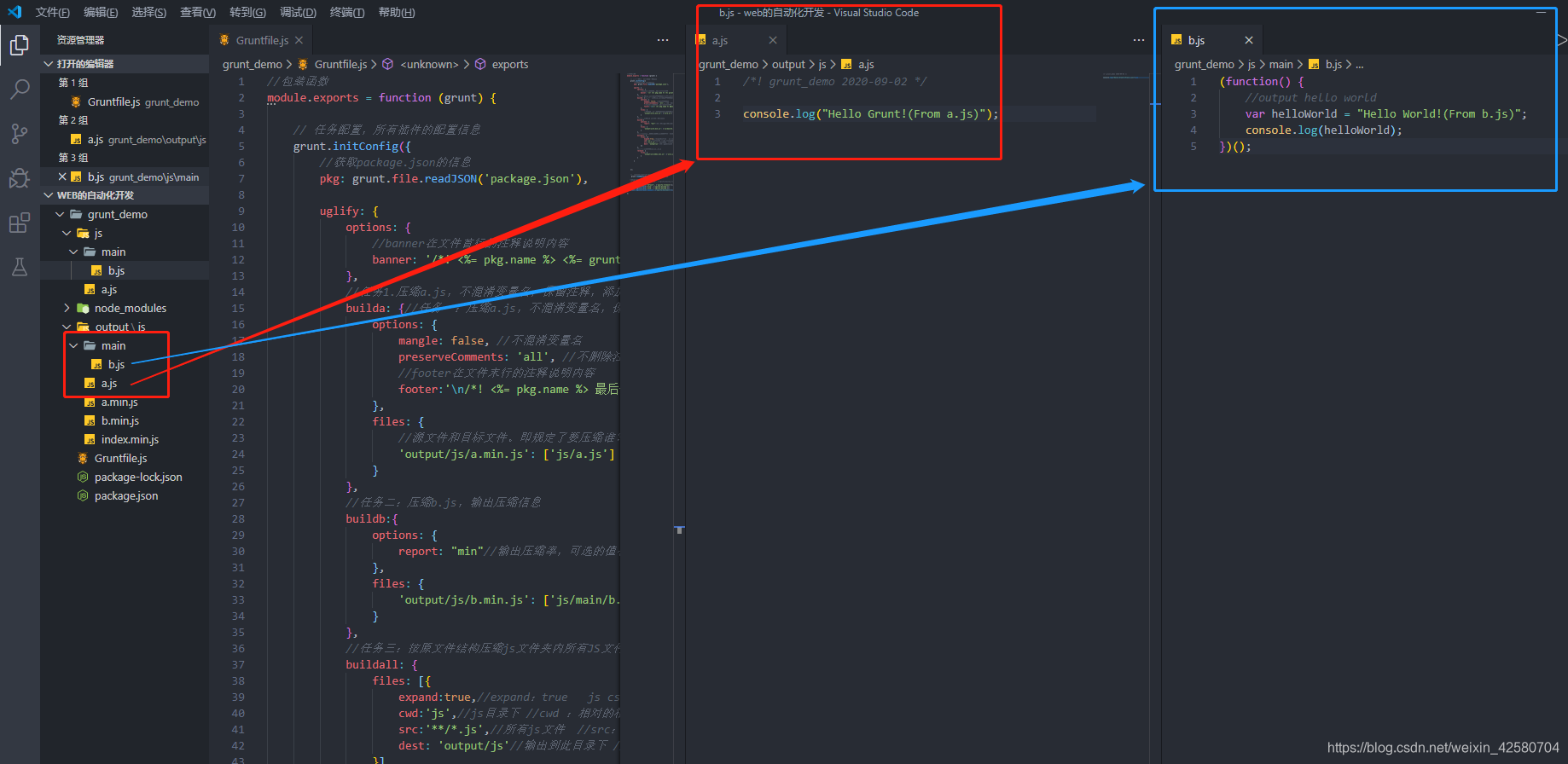Open more actions for a.js editor group
This screenshot has height=764, width=1568.
[1139, 40]
